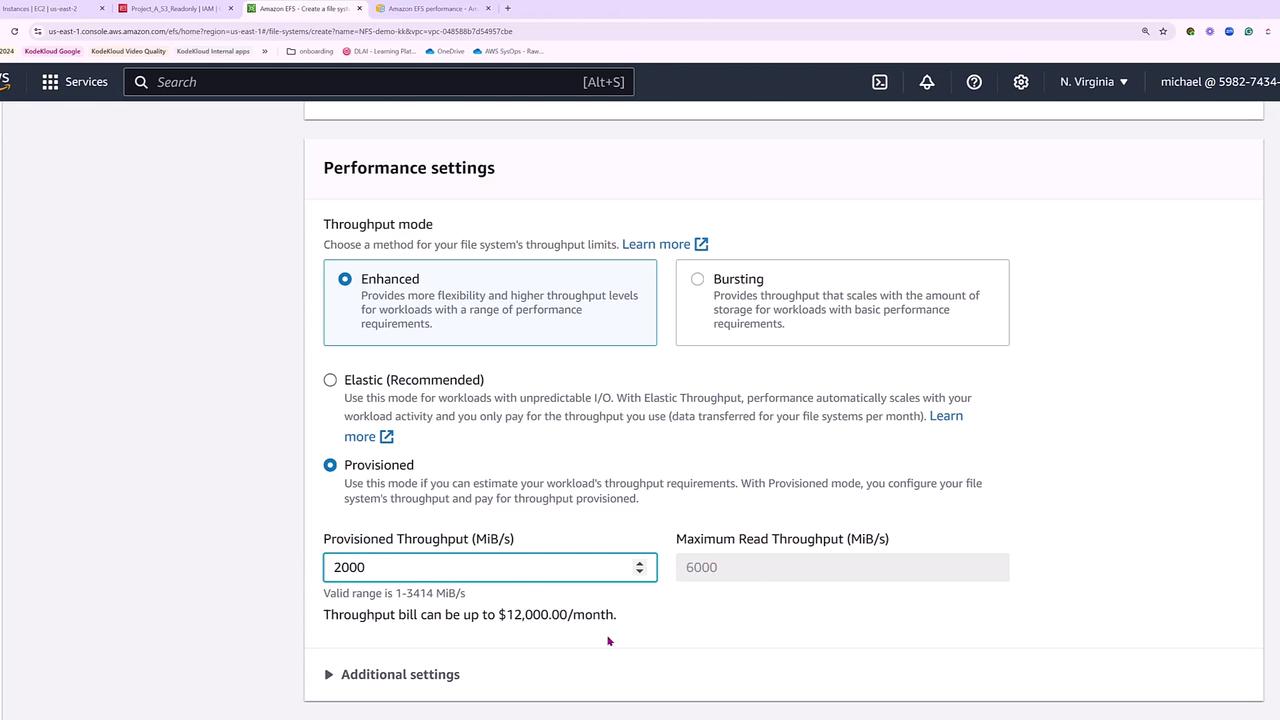Click the Throughput mode Learn more external-link icon
The width and height of the screenshot is (1280, 720).
tap(702, 244)
